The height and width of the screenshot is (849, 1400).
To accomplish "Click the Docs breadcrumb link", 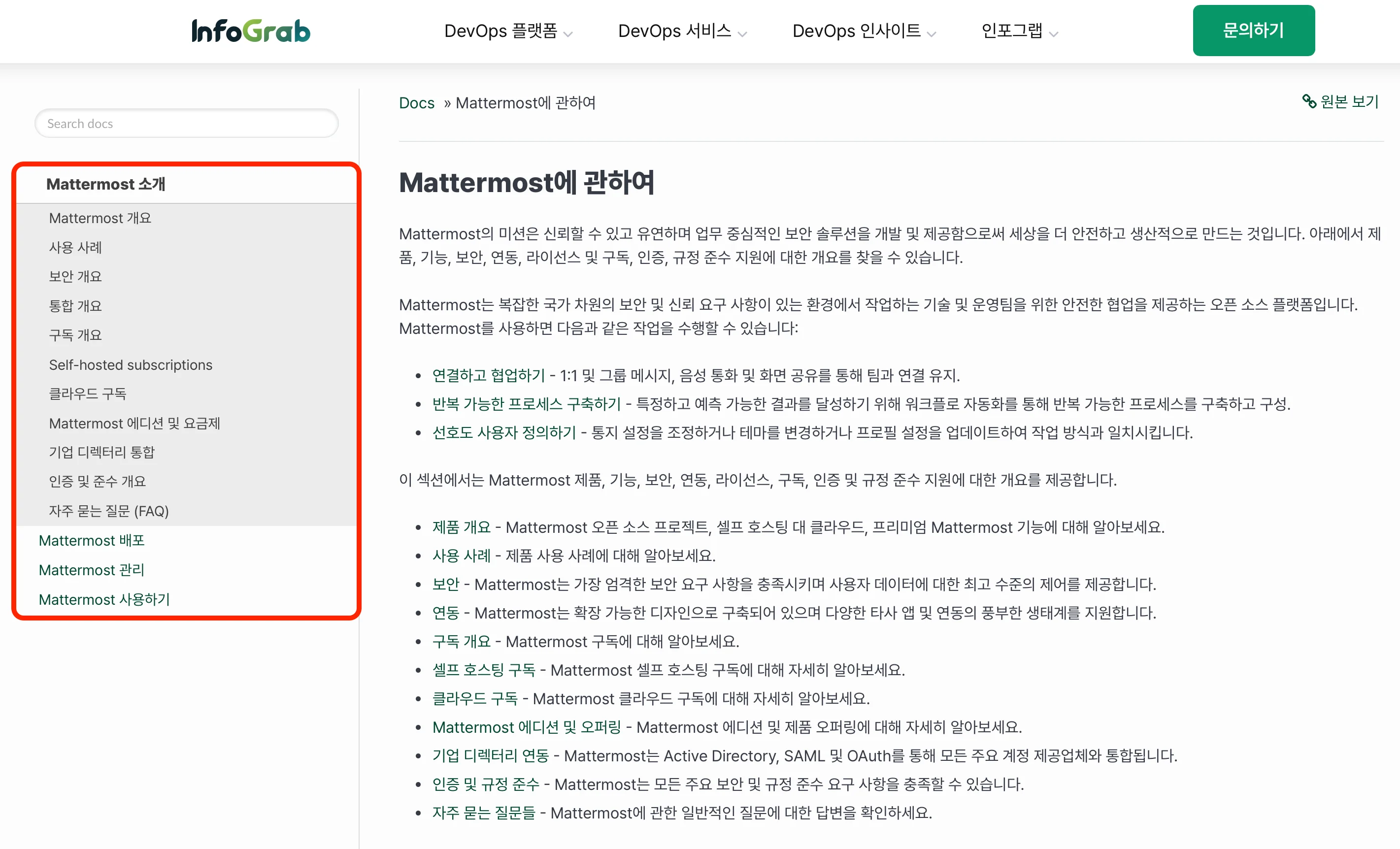I will point(416,103).
